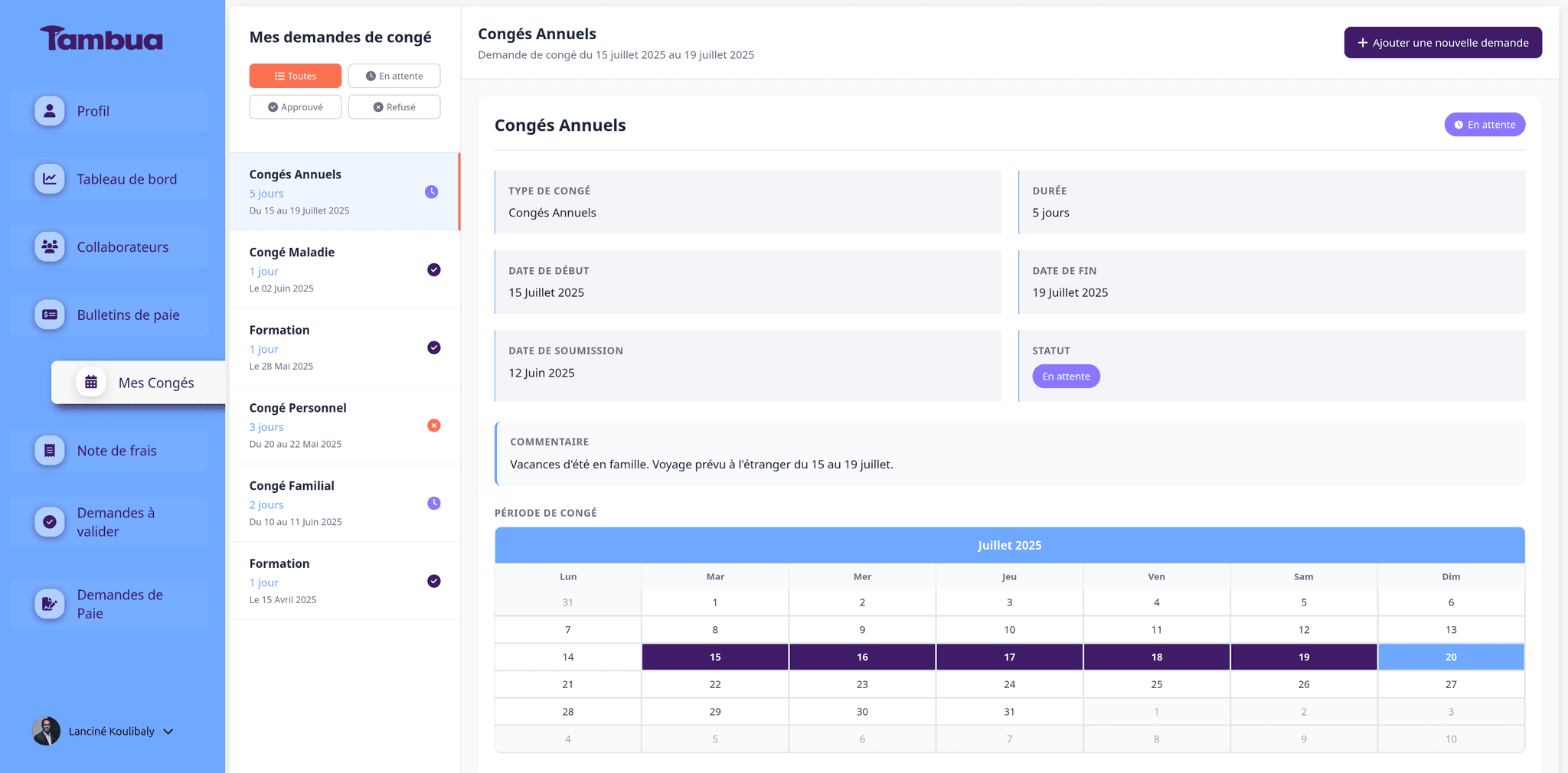
Task: Select the Tableau de bord chart icon
Action: coord(49,178)
